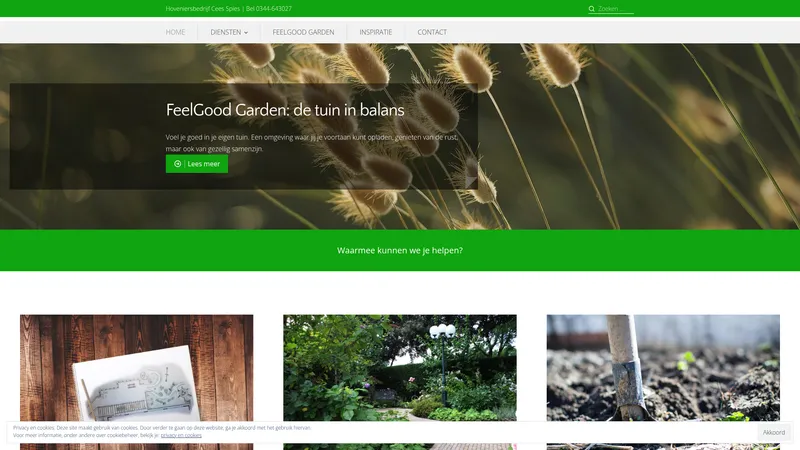Click the Waarmee kunnen we je helpen? banner text
The width and height of the screenshot is (800, 450).
tap(400, 251)
